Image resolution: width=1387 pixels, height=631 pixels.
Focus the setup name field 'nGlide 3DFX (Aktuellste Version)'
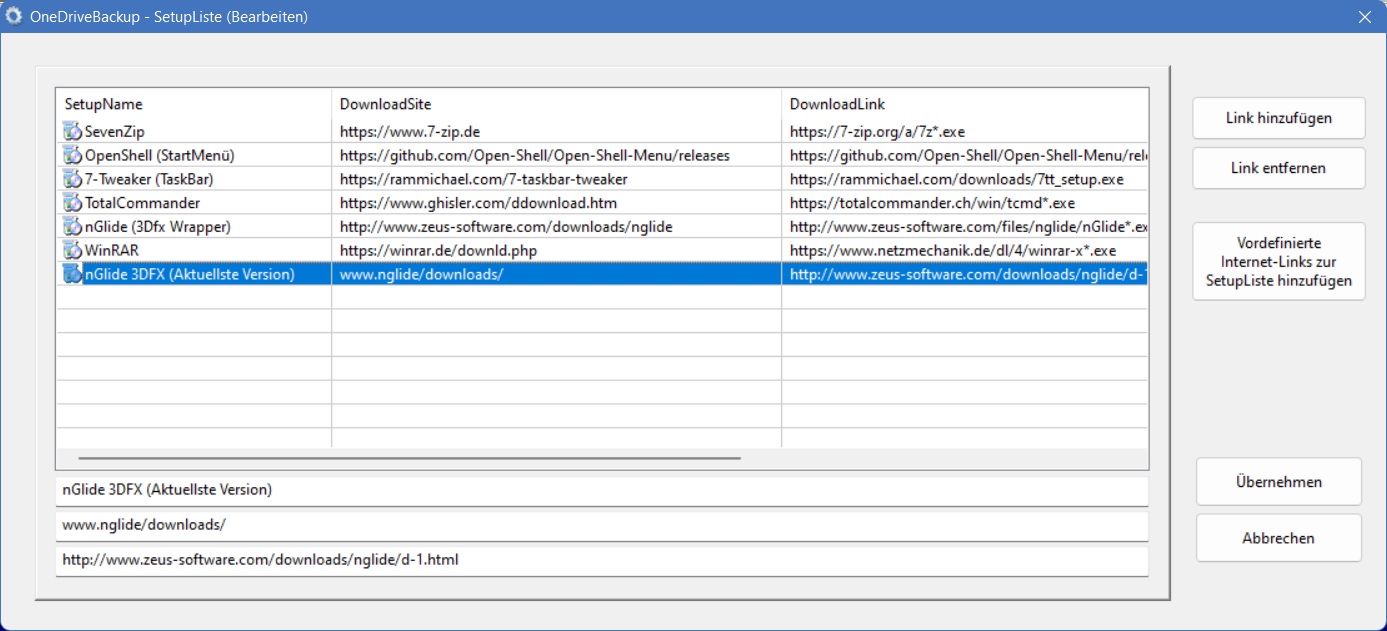coord(602,490)
